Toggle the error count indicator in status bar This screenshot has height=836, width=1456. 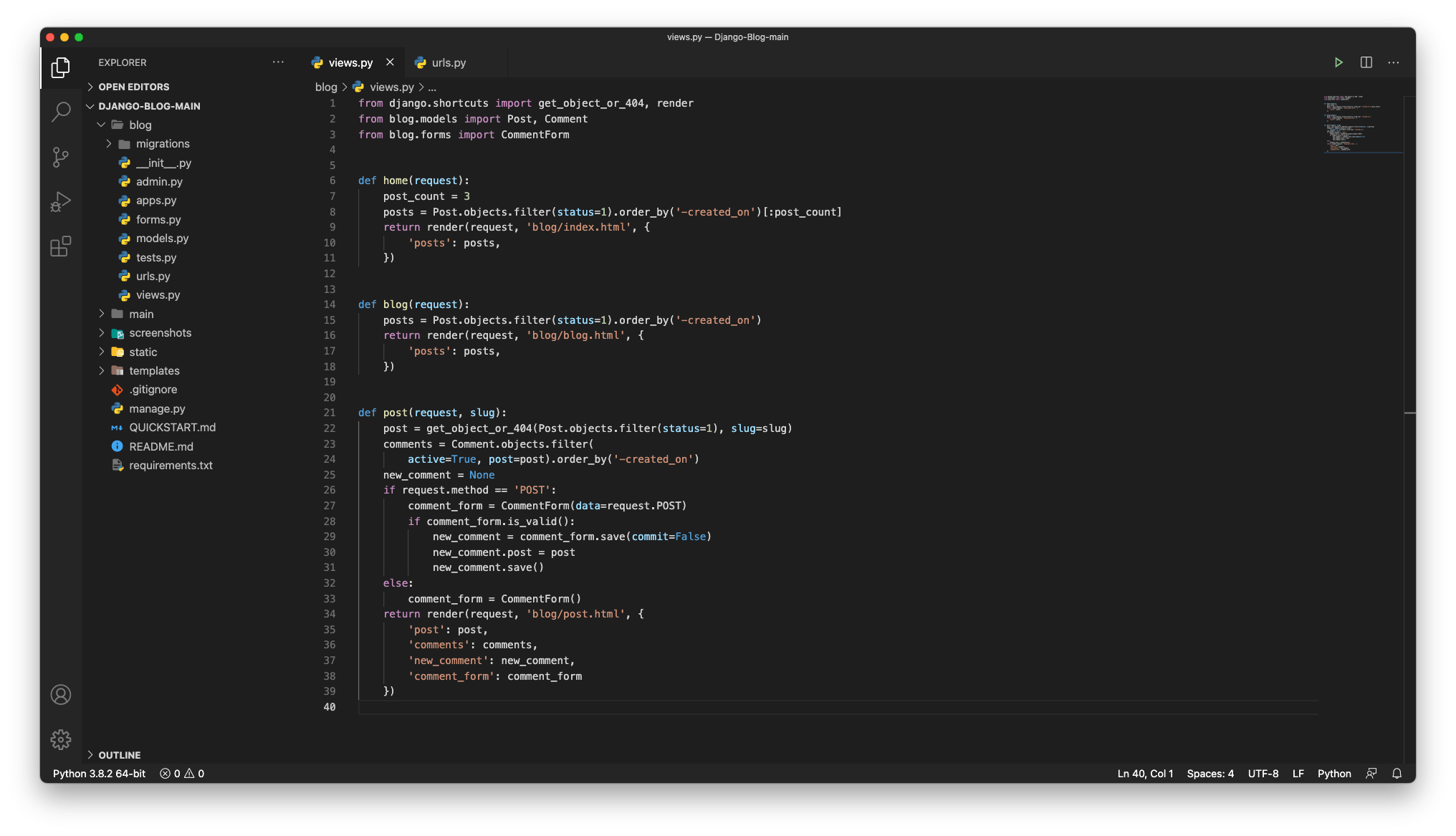coord(183,773)
